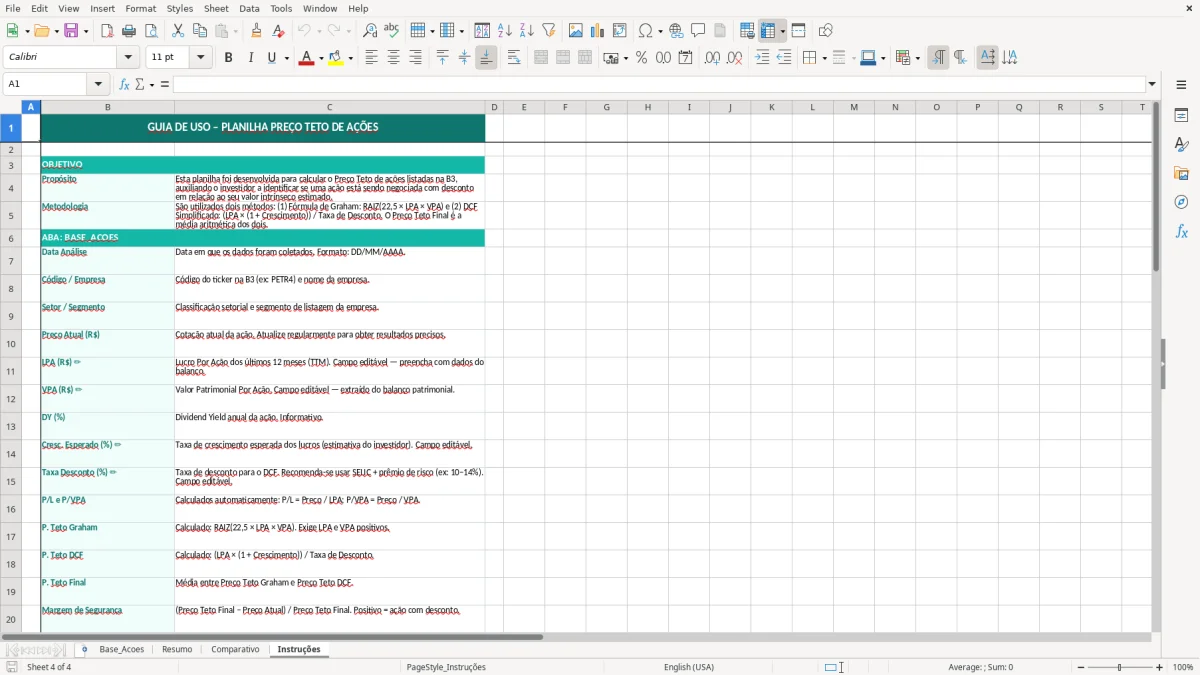Screen dimensions: 1200x675
Task: Open the Font Name dropdown arrow
Action: (x=128, y=58)
